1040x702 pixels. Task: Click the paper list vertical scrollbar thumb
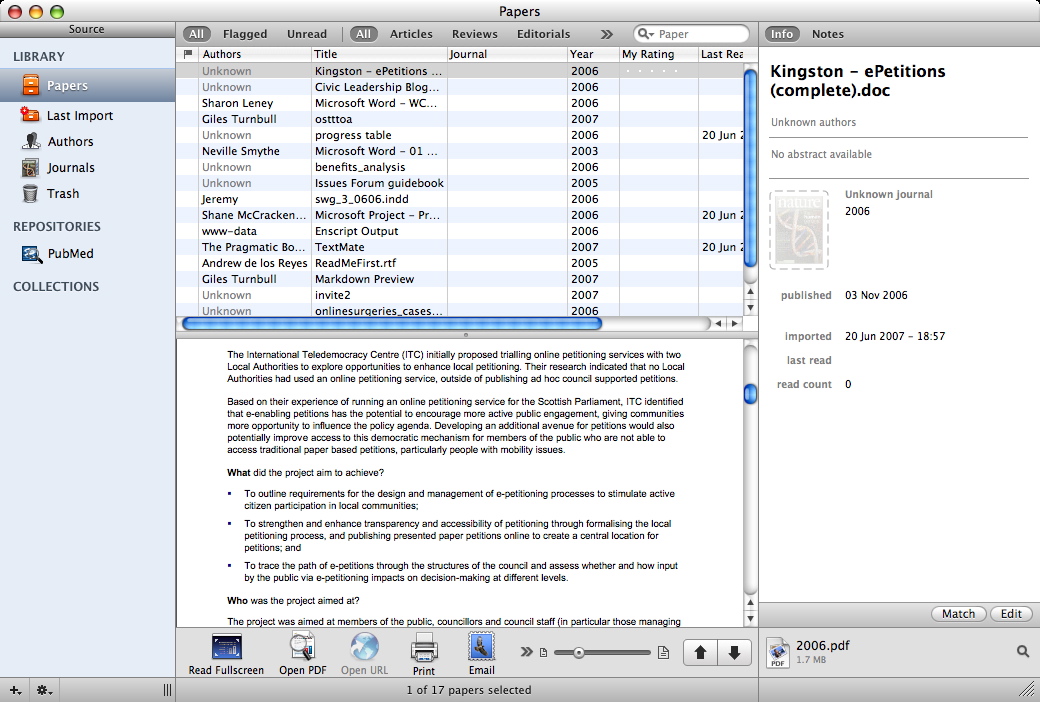tap(750, 167)
